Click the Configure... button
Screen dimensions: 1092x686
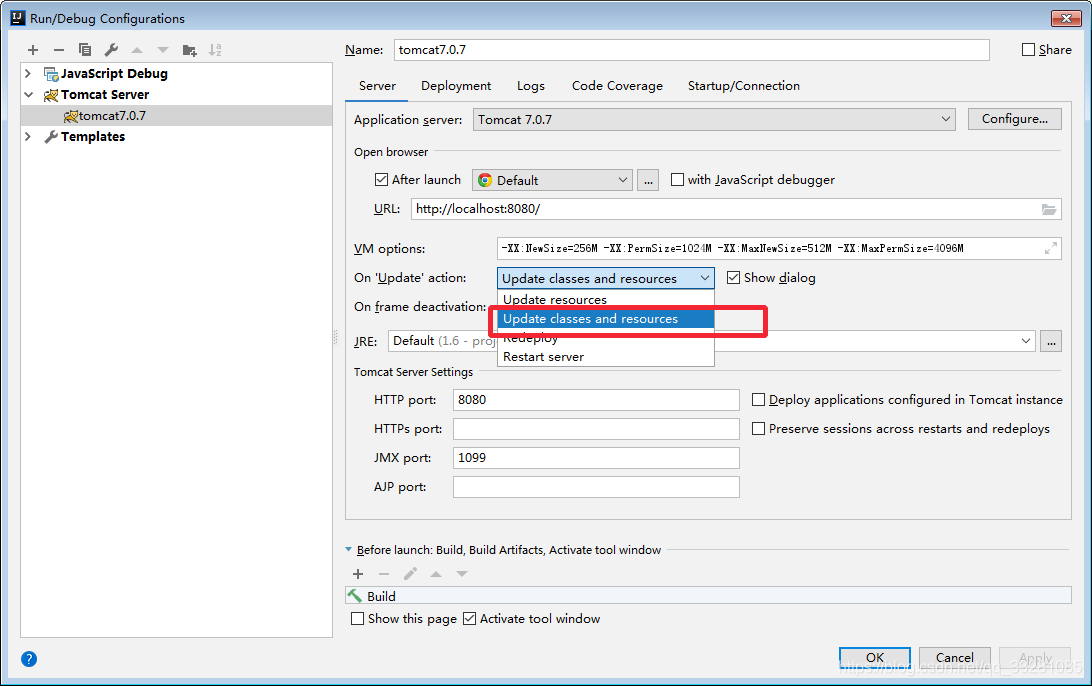click(x=1015, y=119)
